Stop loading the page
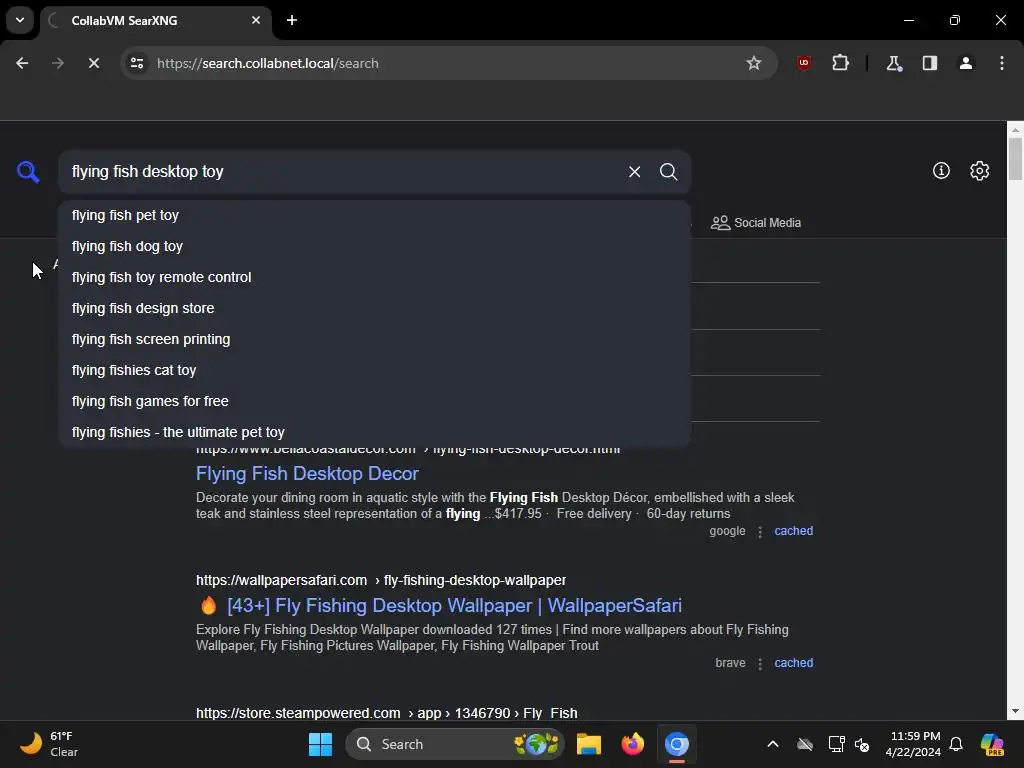This screenshot has height=768, width=1024. tap(94, 63)
